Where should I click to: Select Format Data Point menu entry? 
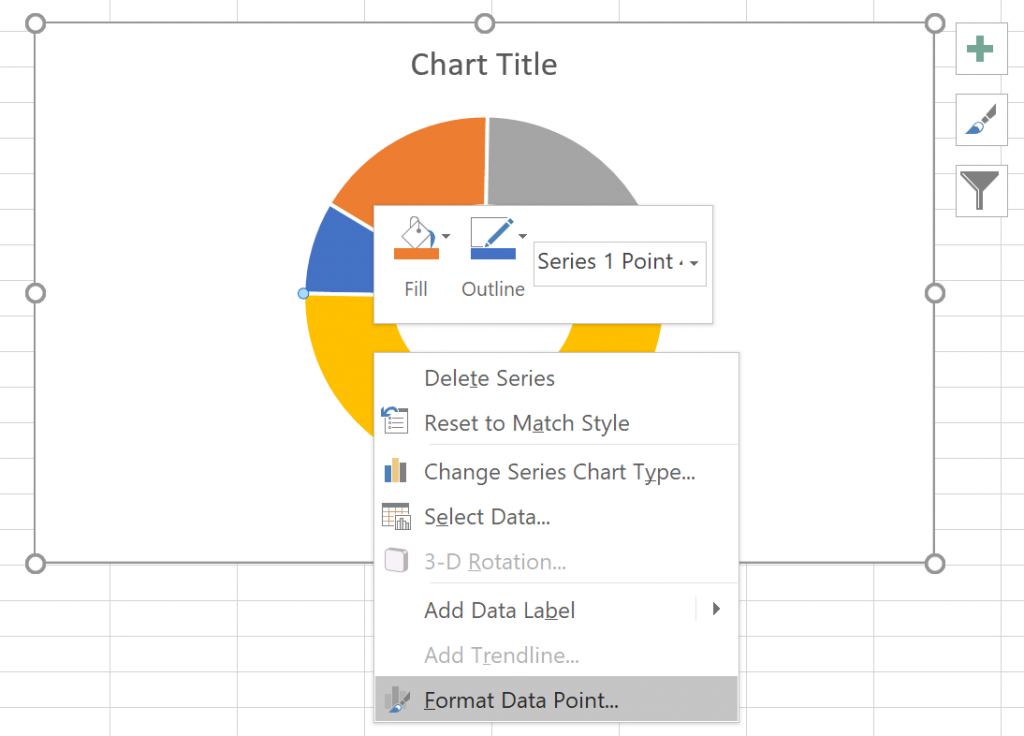click(x=521, y=700)
